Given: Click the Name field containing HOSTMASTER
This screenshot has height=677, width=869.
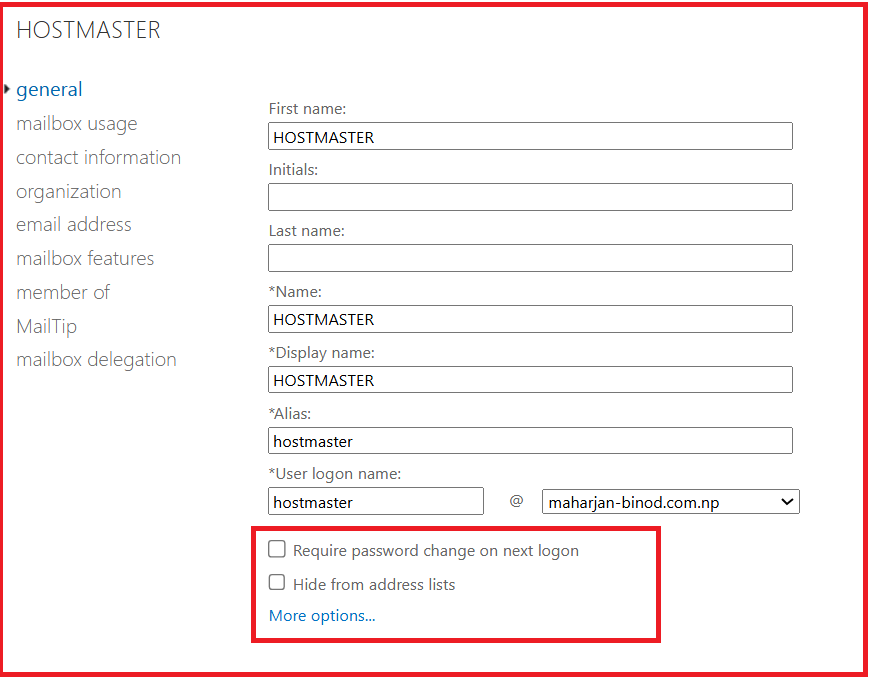Looking at the screenshot, I should 530,319.
